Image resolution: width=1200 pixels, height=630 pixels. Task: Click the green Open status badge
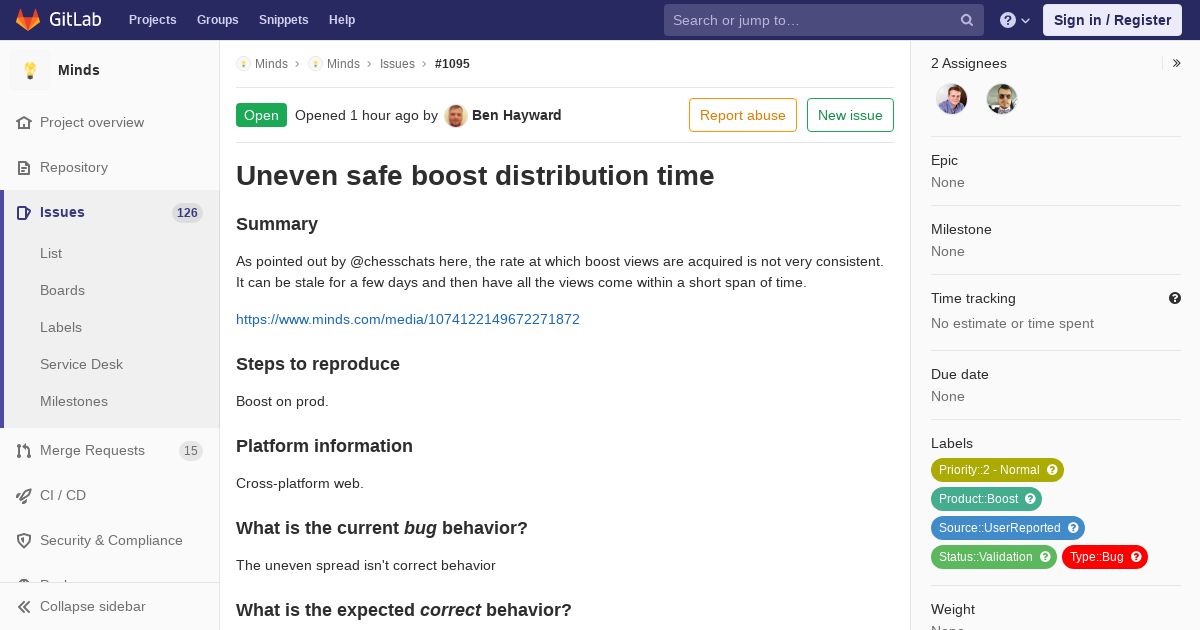click(261, 115)
